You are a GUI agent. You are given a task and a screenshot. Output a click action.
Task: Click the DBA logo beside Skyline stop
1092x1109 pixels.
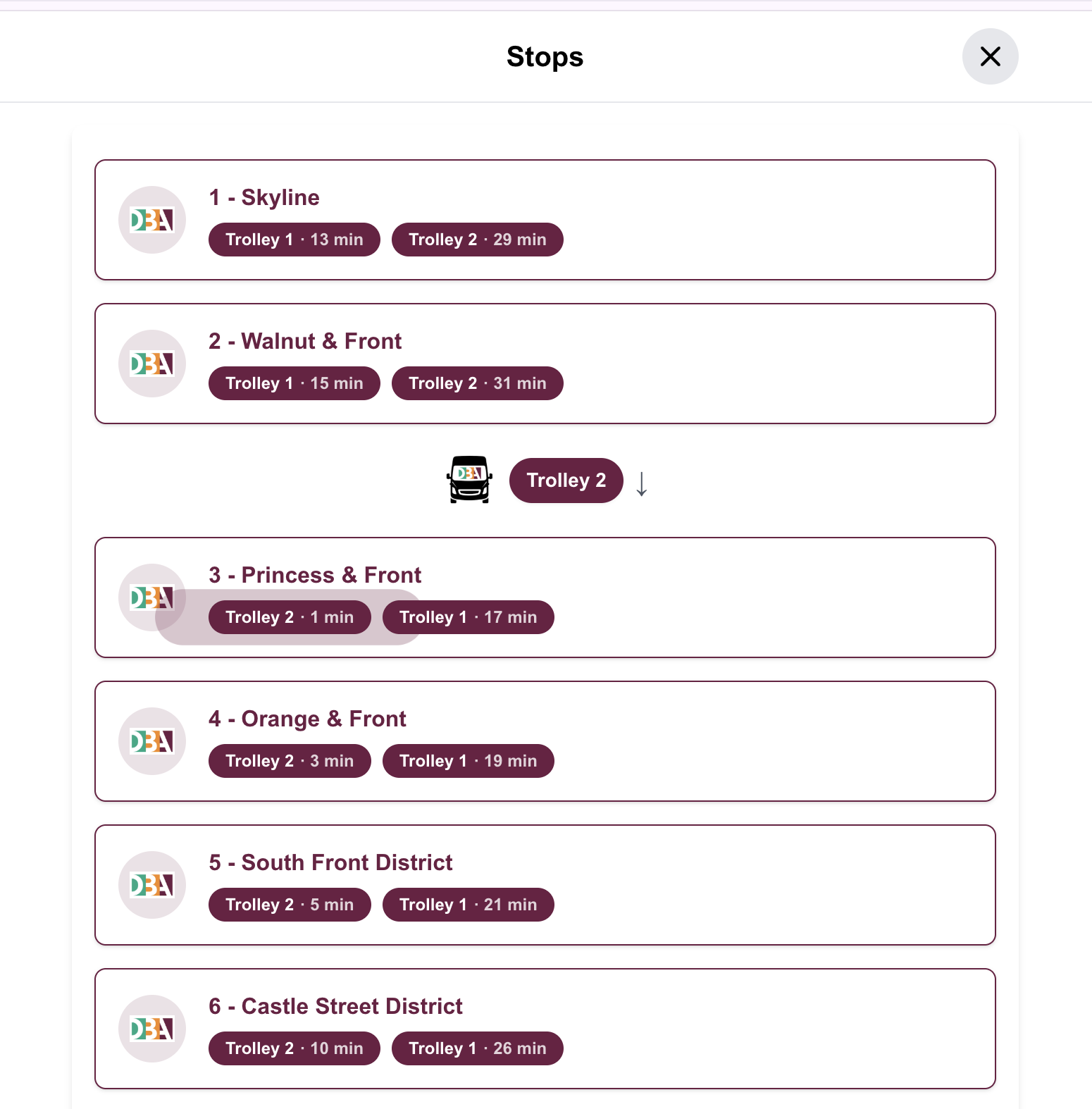[x=151, y=219]
